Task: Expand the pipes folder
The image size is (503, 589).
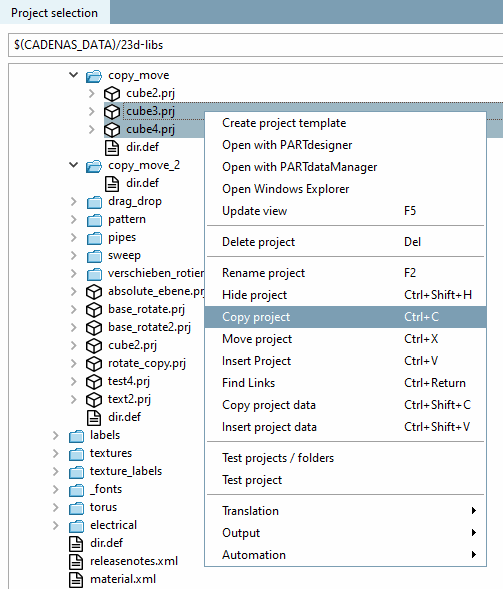Action: [74, 237]
